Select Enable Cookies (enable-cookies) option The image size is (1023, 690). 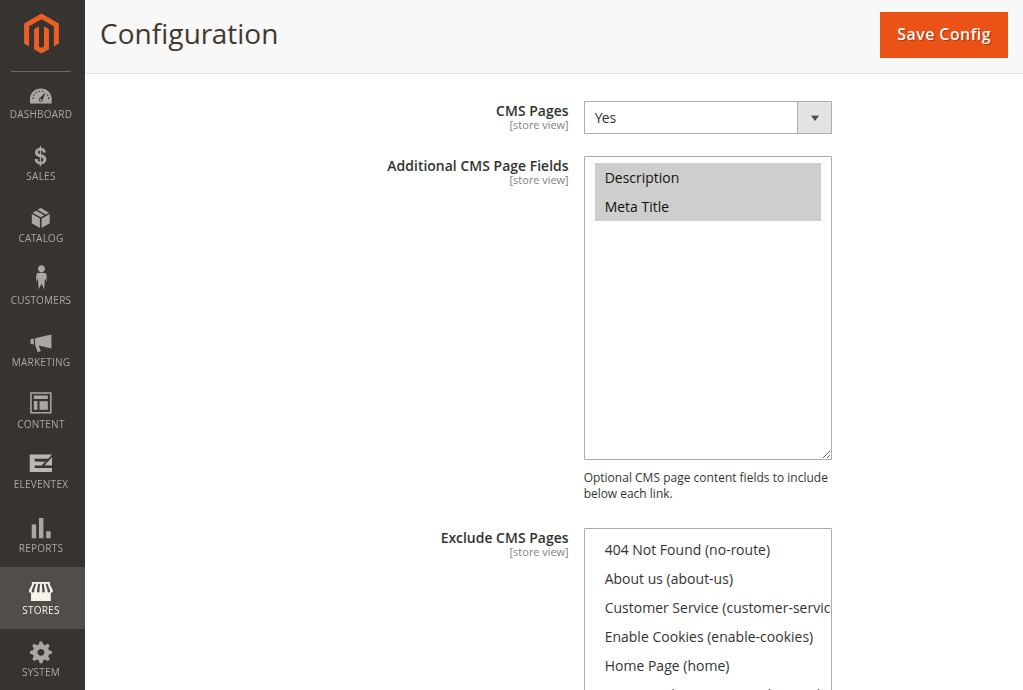[709, 637]
